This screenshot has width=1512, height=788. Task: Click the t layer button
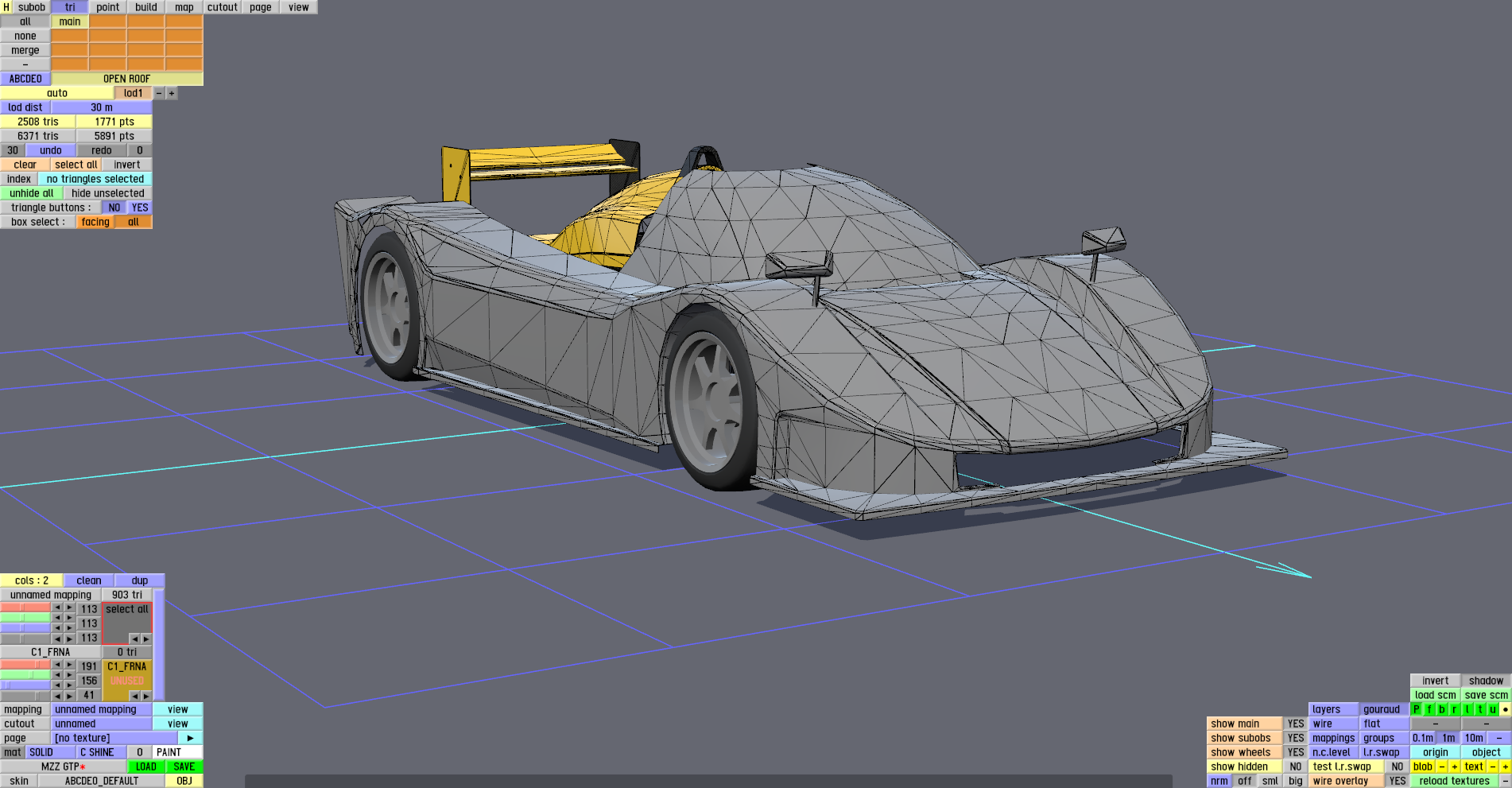pyautogui.click(x=1480, y=709)
